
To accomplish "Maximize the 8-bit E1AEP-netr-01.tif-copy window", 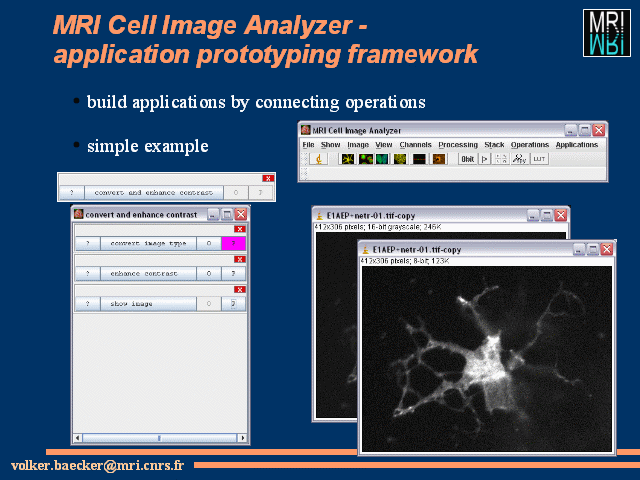I will (x=593, y=249).
